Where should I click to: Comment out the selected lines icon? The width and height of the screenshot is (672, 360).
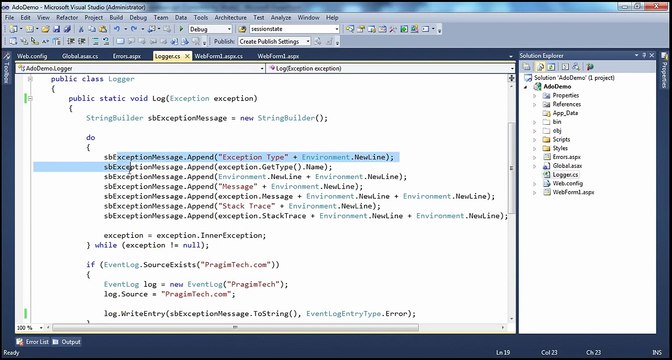(x=95, y=41)
